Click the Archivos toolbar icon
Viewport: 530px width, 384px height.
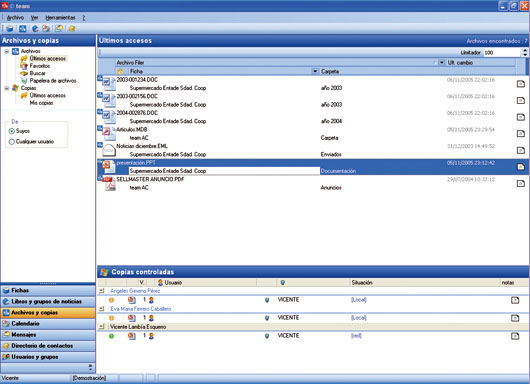pos(22,28)
